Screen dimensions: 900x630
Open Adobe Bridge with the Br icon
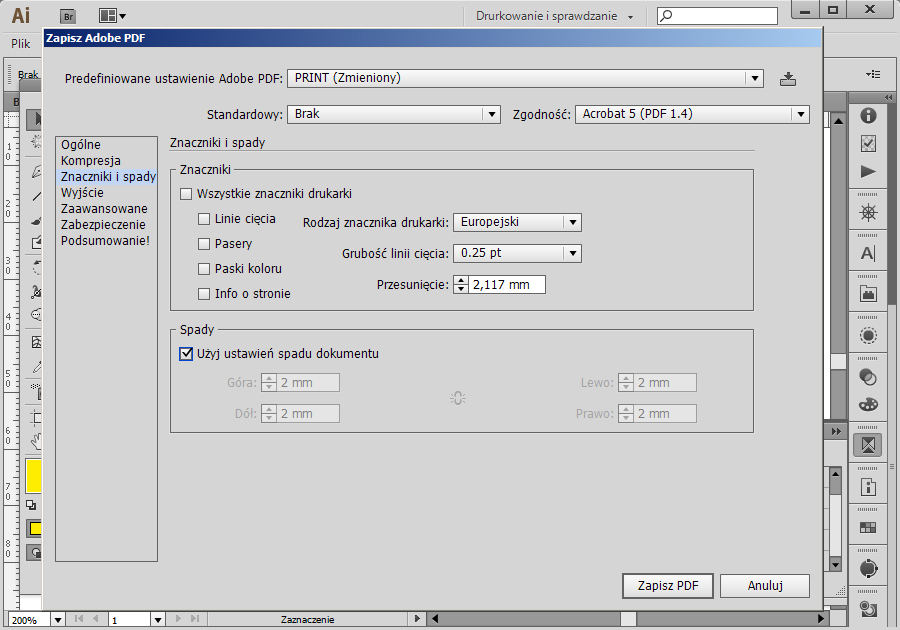pyautogui.click(x=68, y=16)
